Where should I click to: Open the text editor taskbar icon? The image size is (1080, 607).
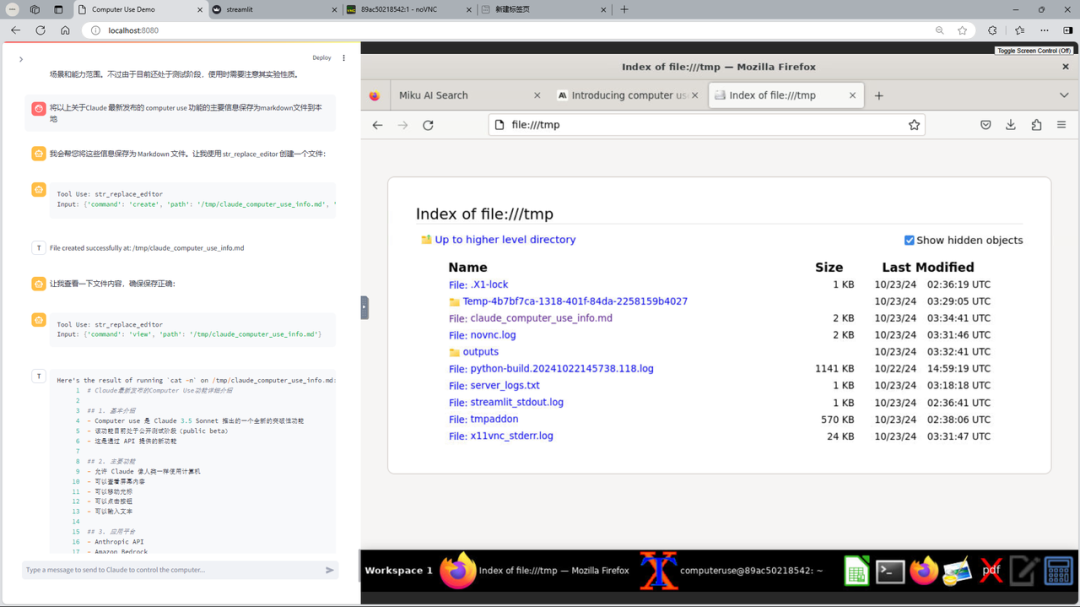[x=1024, y=570]
